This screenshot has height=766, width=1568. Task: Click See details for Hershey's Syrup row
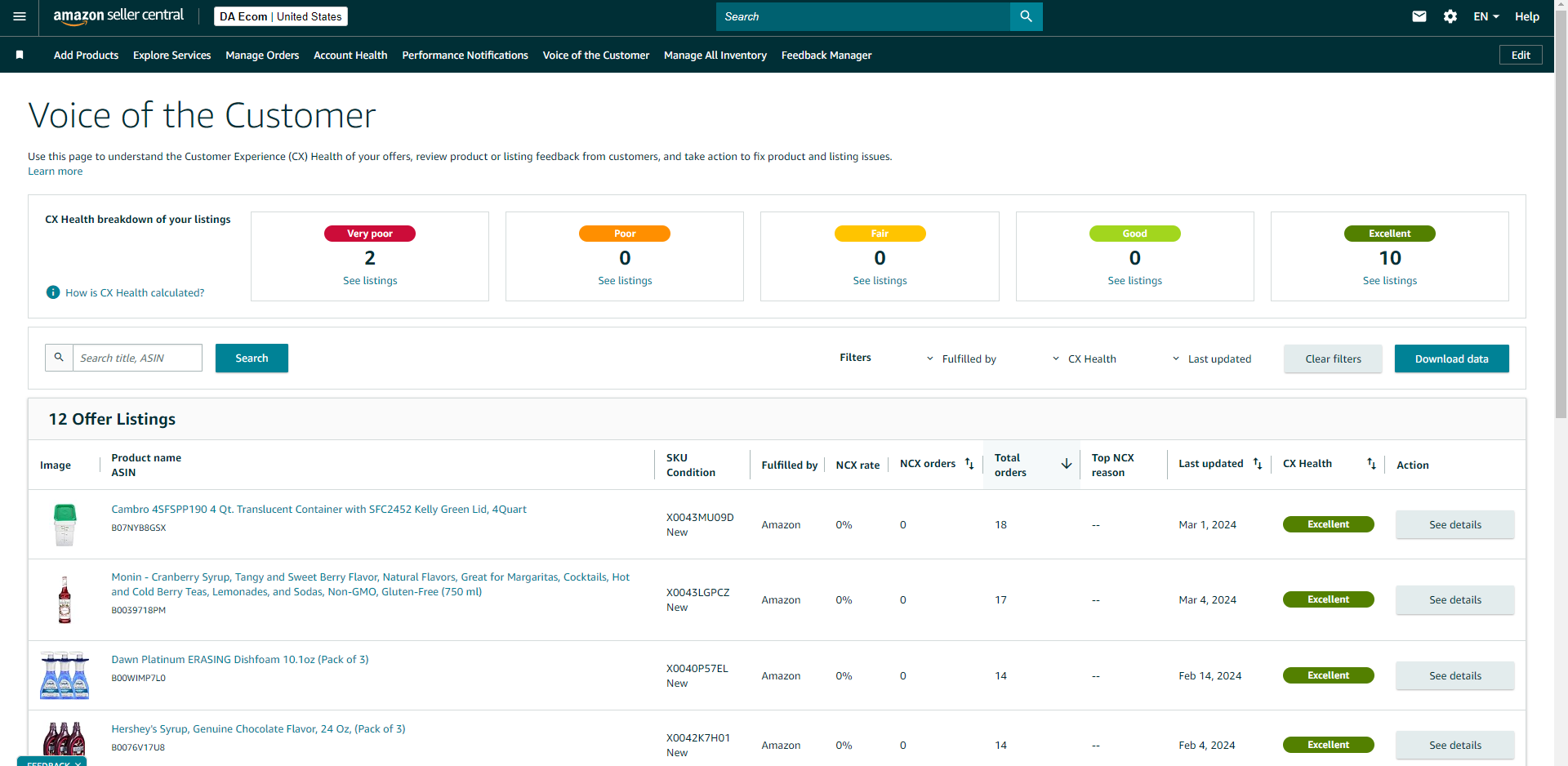coord(1455,745)
